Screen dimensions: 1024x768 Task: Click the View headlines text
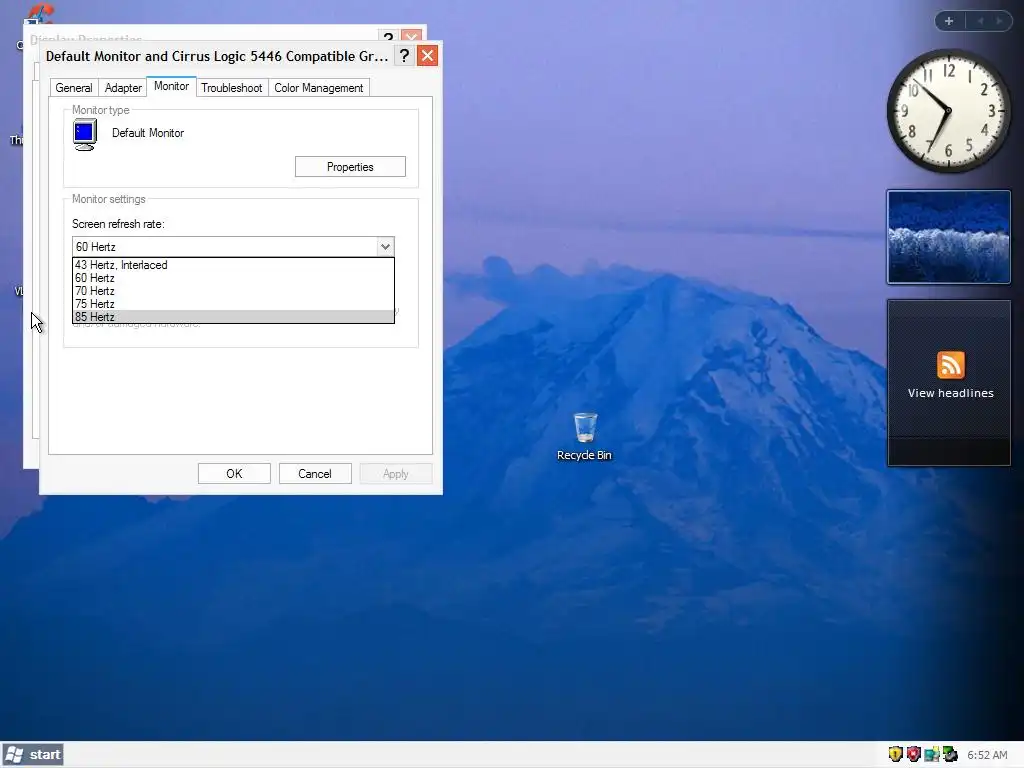tap(950, 393)
